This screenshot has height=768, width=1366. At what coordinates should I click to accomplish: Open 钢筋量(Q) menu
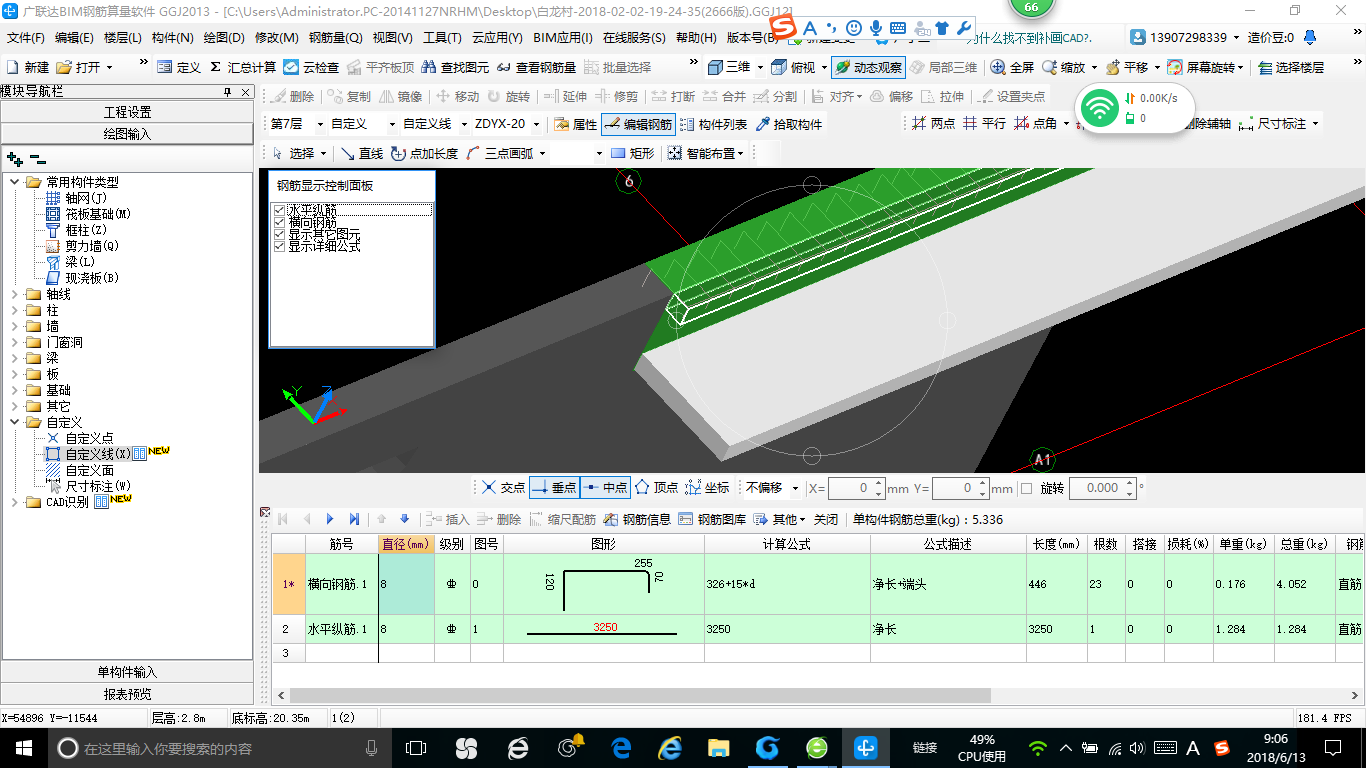point(335,38)
